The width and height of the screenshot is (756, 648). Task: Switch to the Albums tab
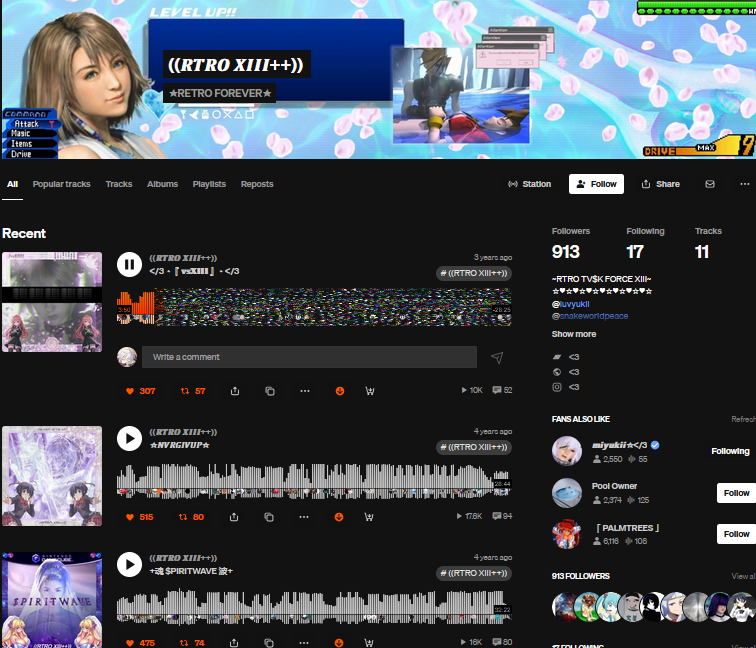pos(162,184)
